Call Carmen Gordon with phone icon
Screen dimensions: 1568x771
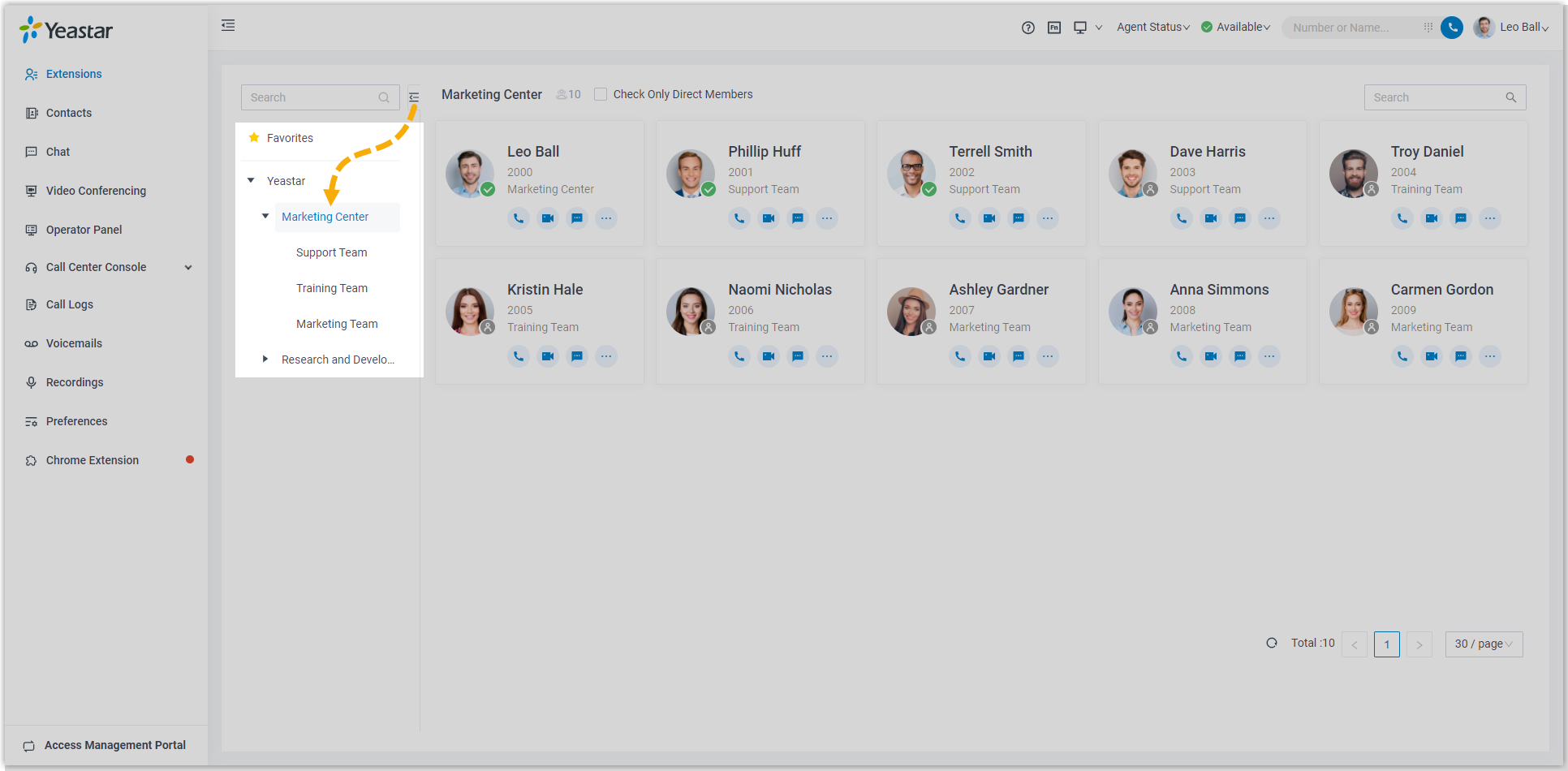pos(1402,356)
